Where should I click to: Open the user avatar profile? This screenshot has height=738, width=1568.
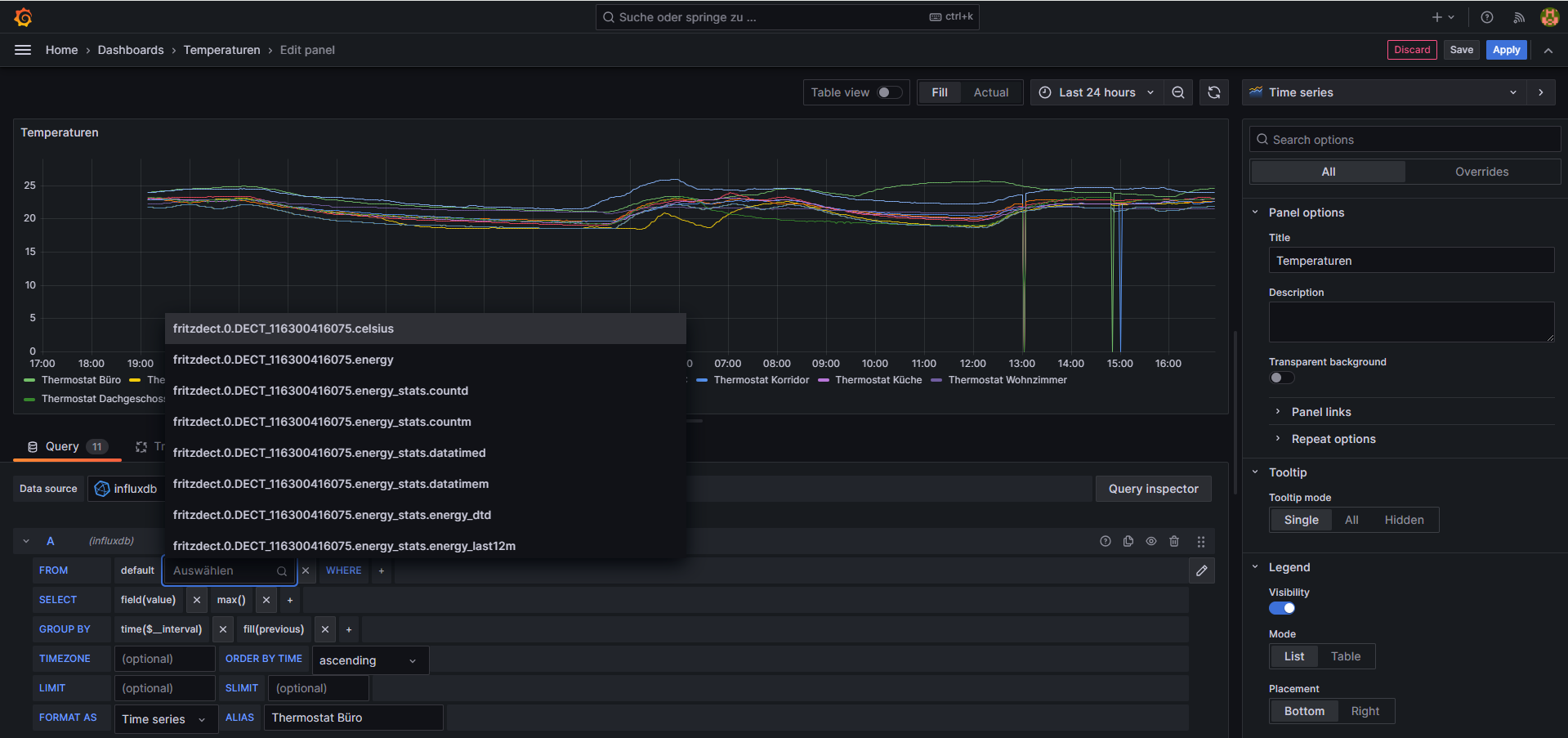(x=1550, y=17)
